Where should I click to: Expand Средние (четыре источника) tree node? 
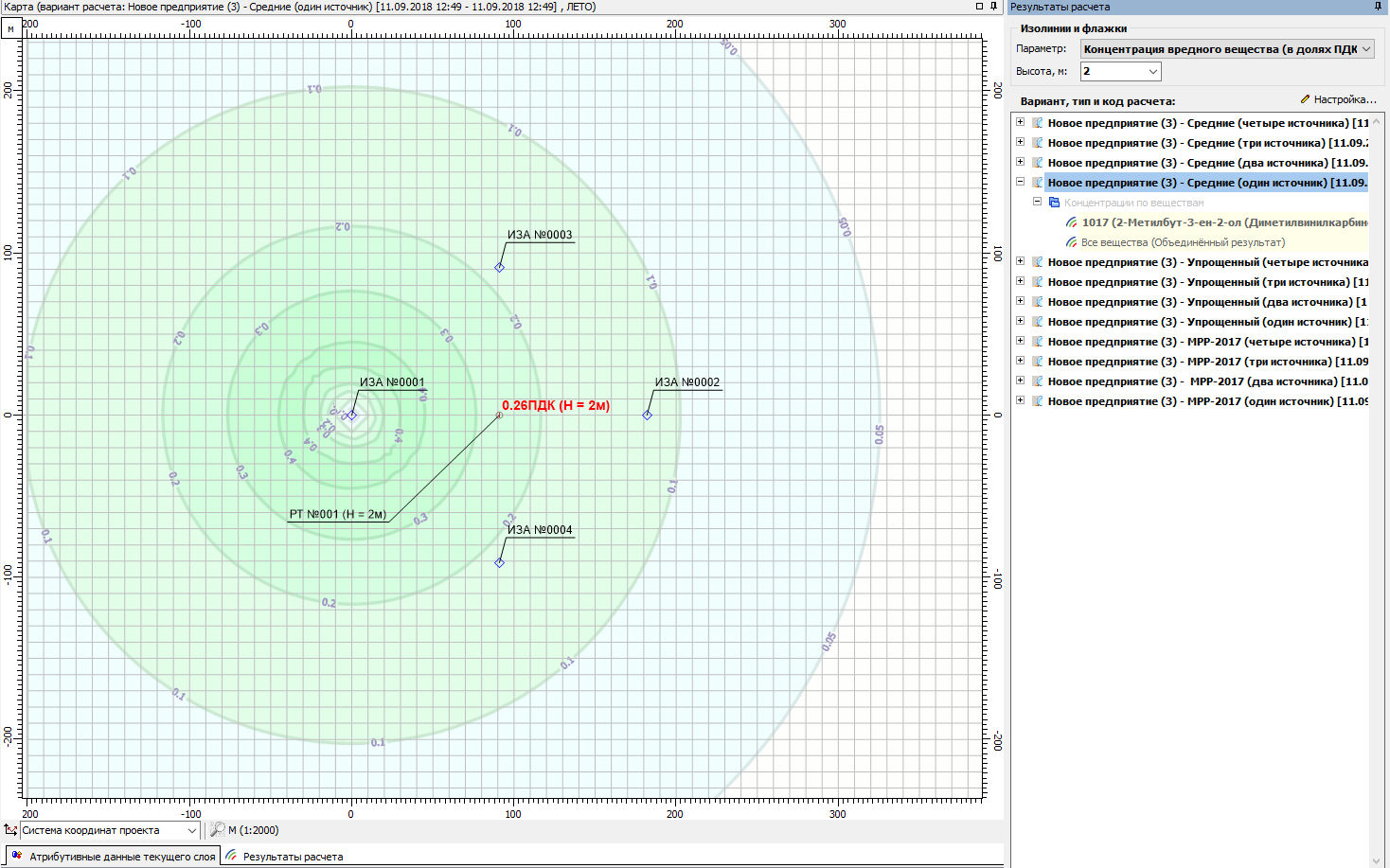click(x=1020, y=122)
